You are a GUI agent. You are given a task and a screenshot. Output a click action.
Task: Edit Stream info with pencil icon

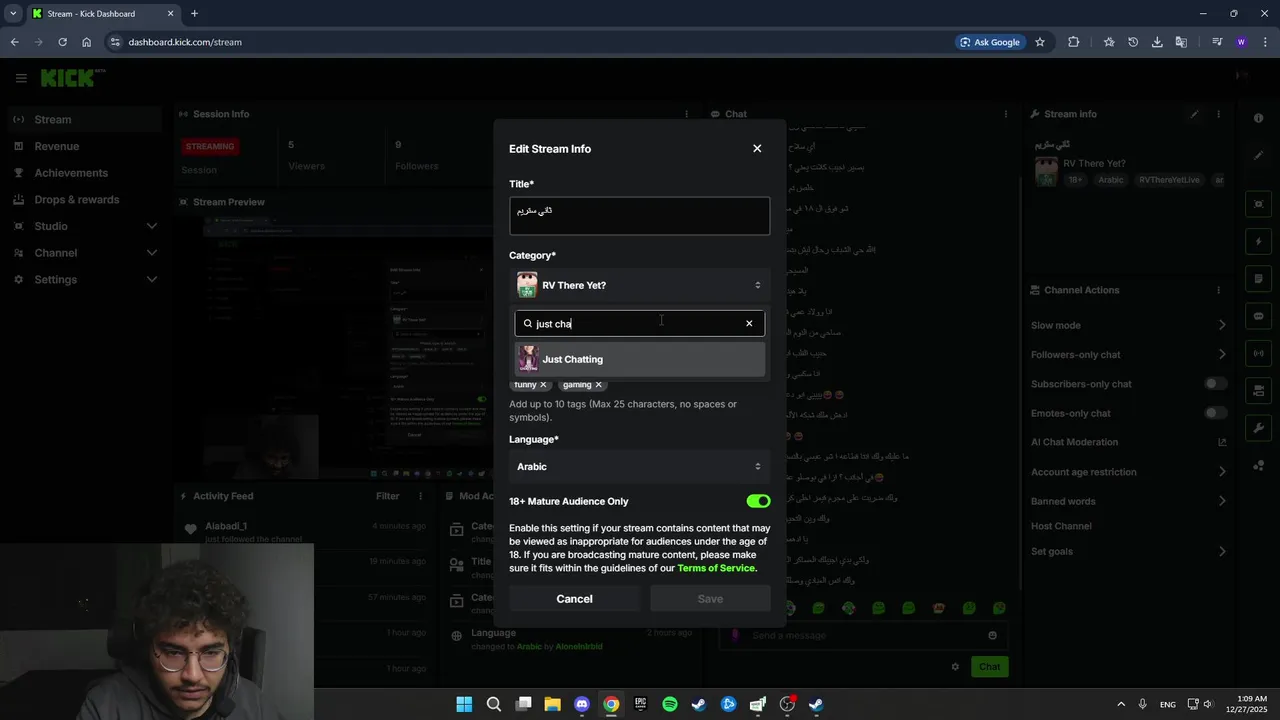[1194, 114]
